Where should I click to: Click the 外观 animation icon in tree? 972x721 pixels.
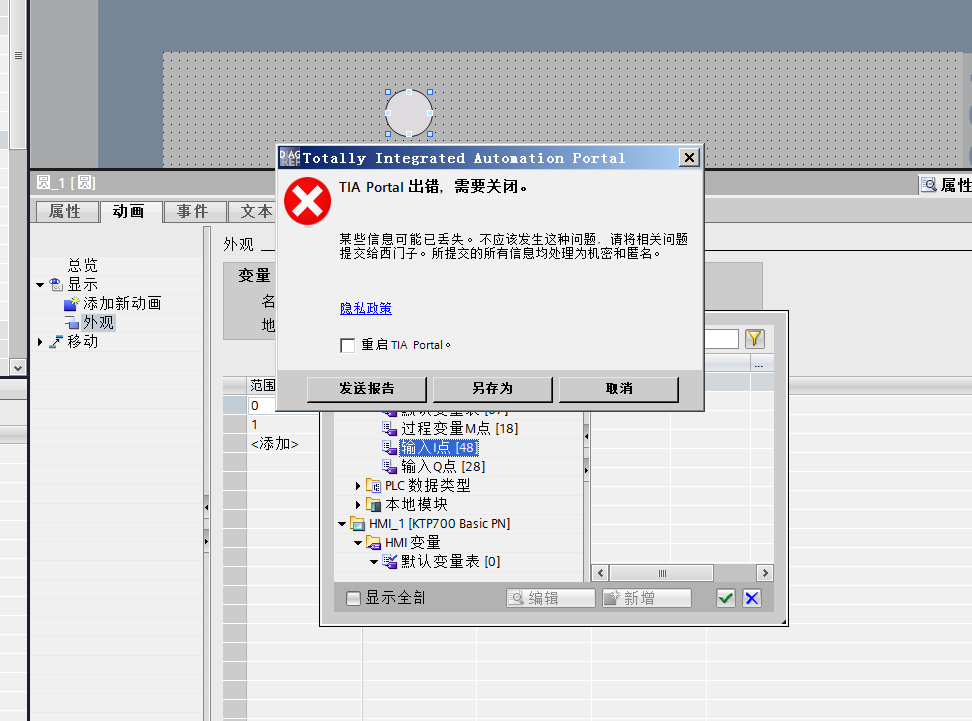(x=72, y=323)
